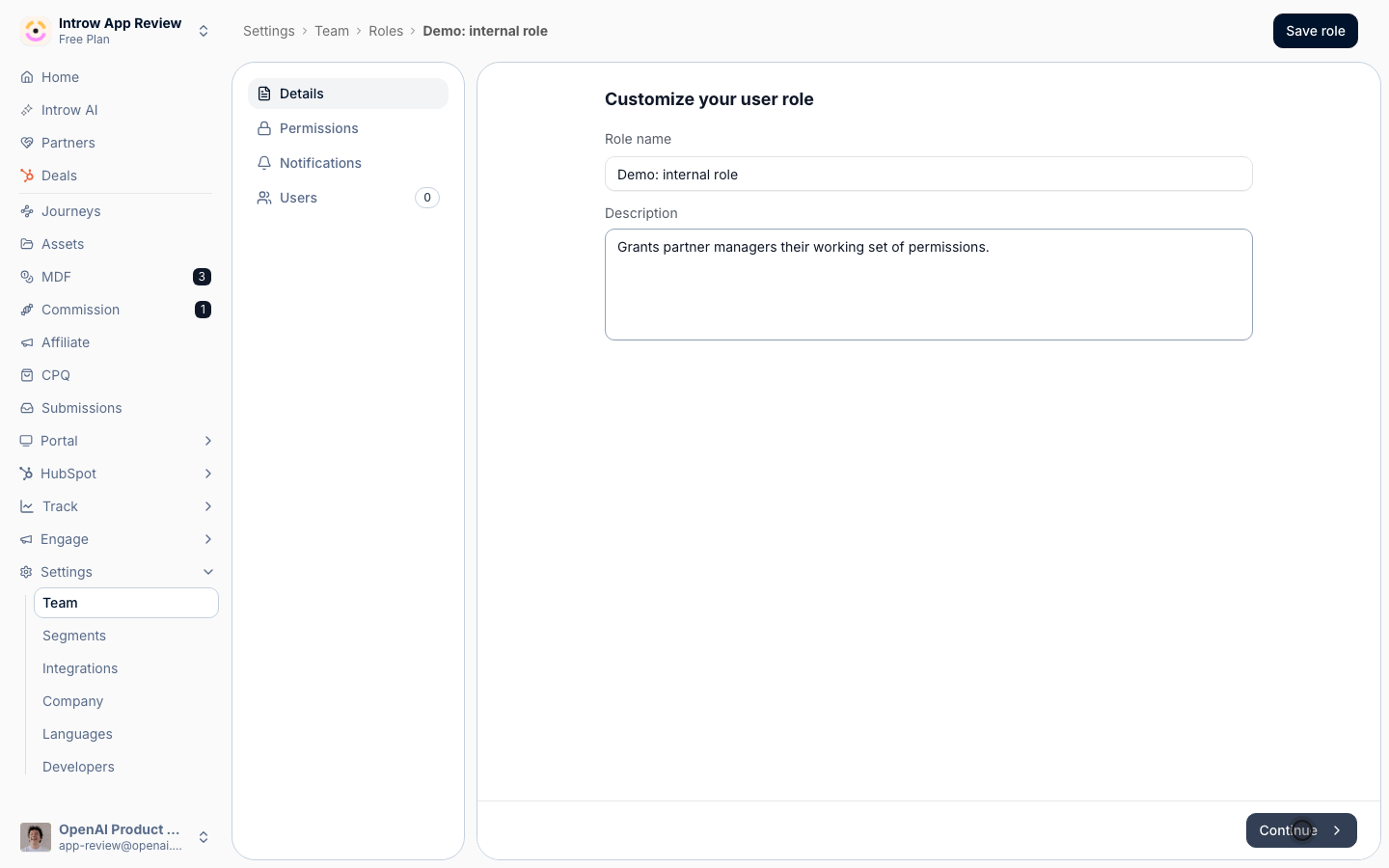This screenshot has height=868, width=1389.
Task: Click the Users count badge 0
Action: tap(427, 198)
